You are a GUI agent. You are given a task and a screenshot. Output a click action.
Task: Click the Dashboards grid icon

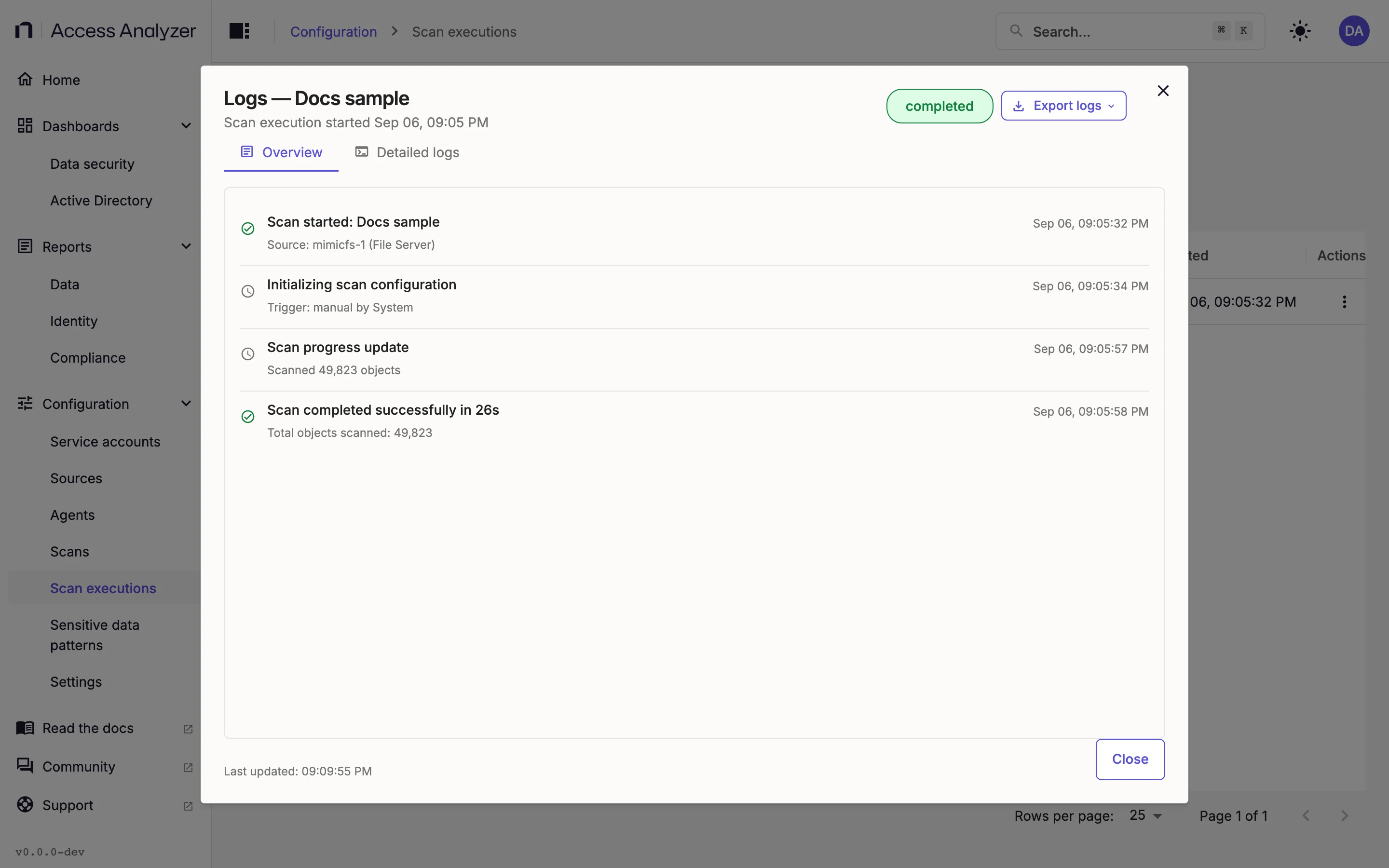point(25,126)
